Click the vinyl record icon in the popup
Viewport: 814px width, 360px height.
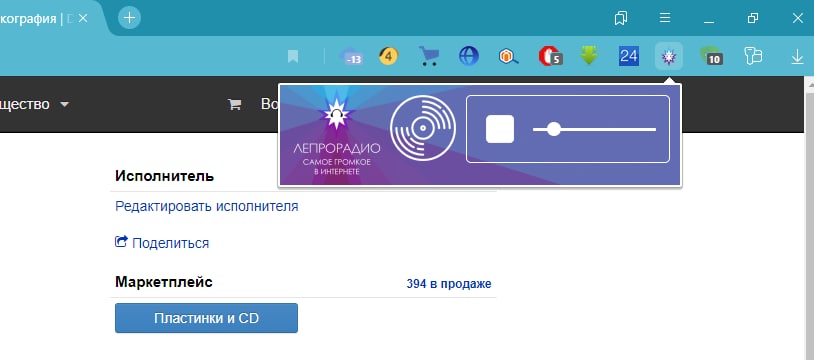pyautogui.click(x=423, y=128)
